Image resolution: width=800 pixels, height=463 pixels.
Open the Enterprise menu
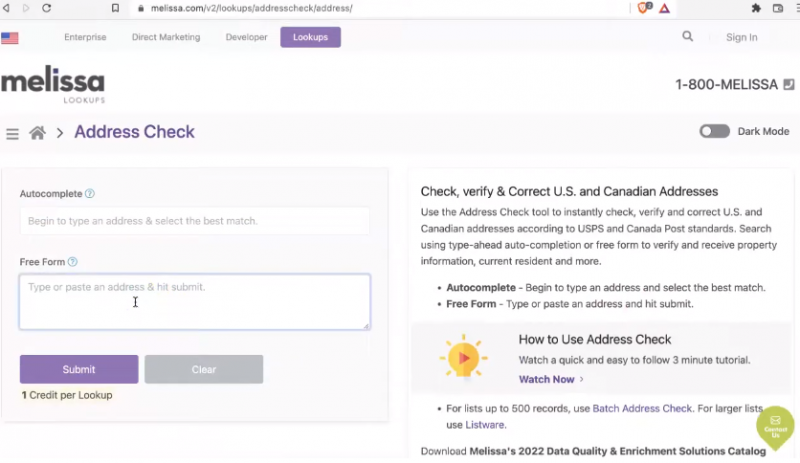85,37
